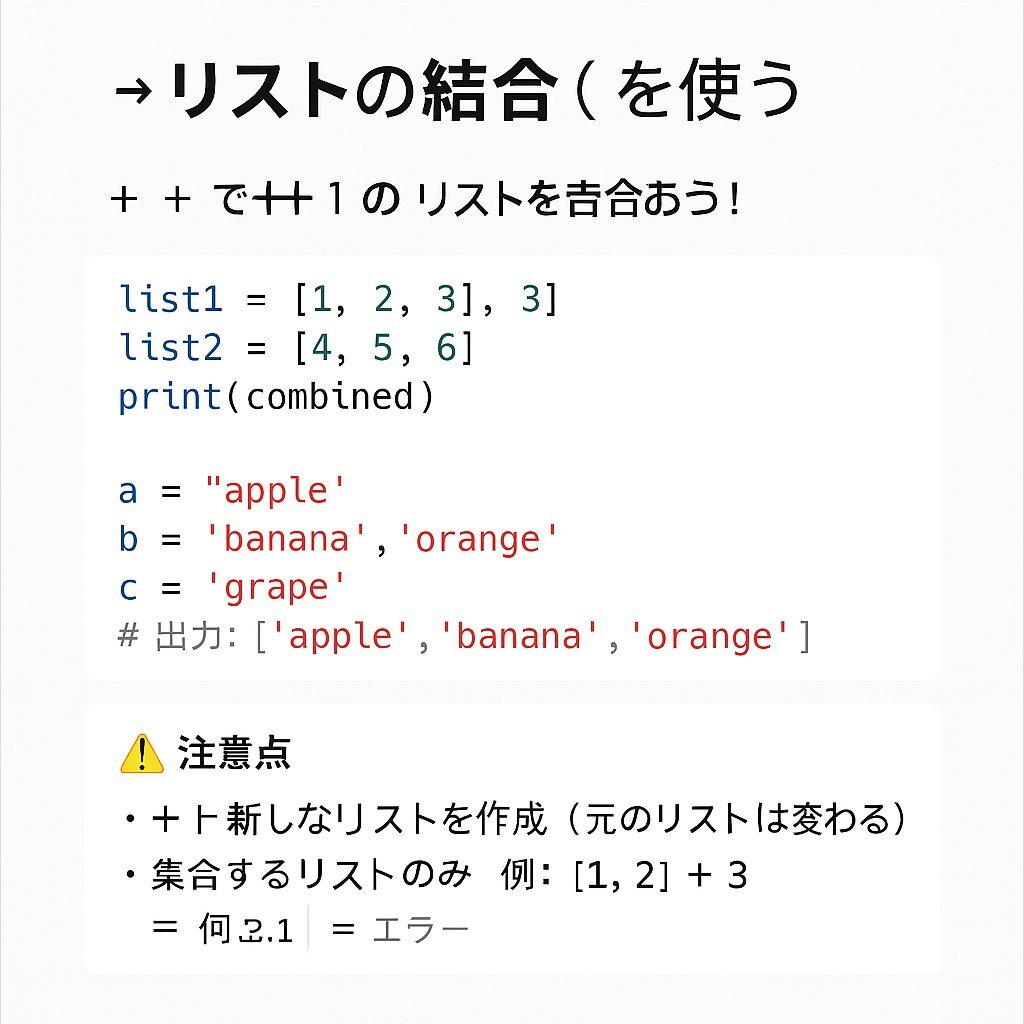Click the list1 assignment code line
The image size is (1024, 1024).
click(338, 299)
